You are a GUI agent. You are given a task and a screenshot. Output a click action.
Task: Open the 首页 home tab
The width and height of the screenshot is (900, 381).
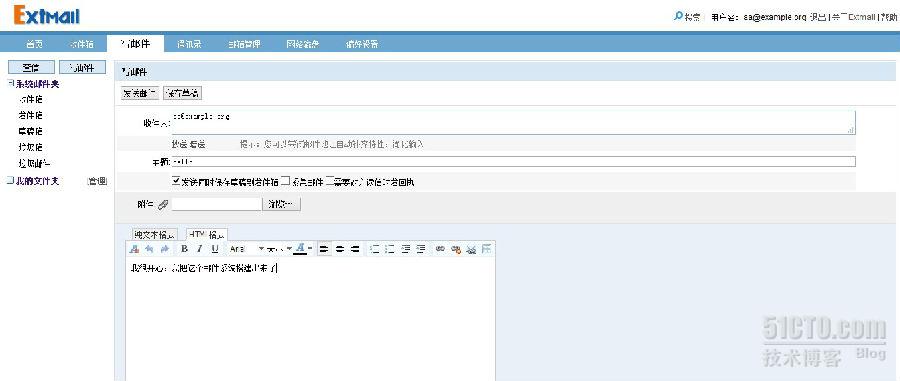[x=34, y=44]
